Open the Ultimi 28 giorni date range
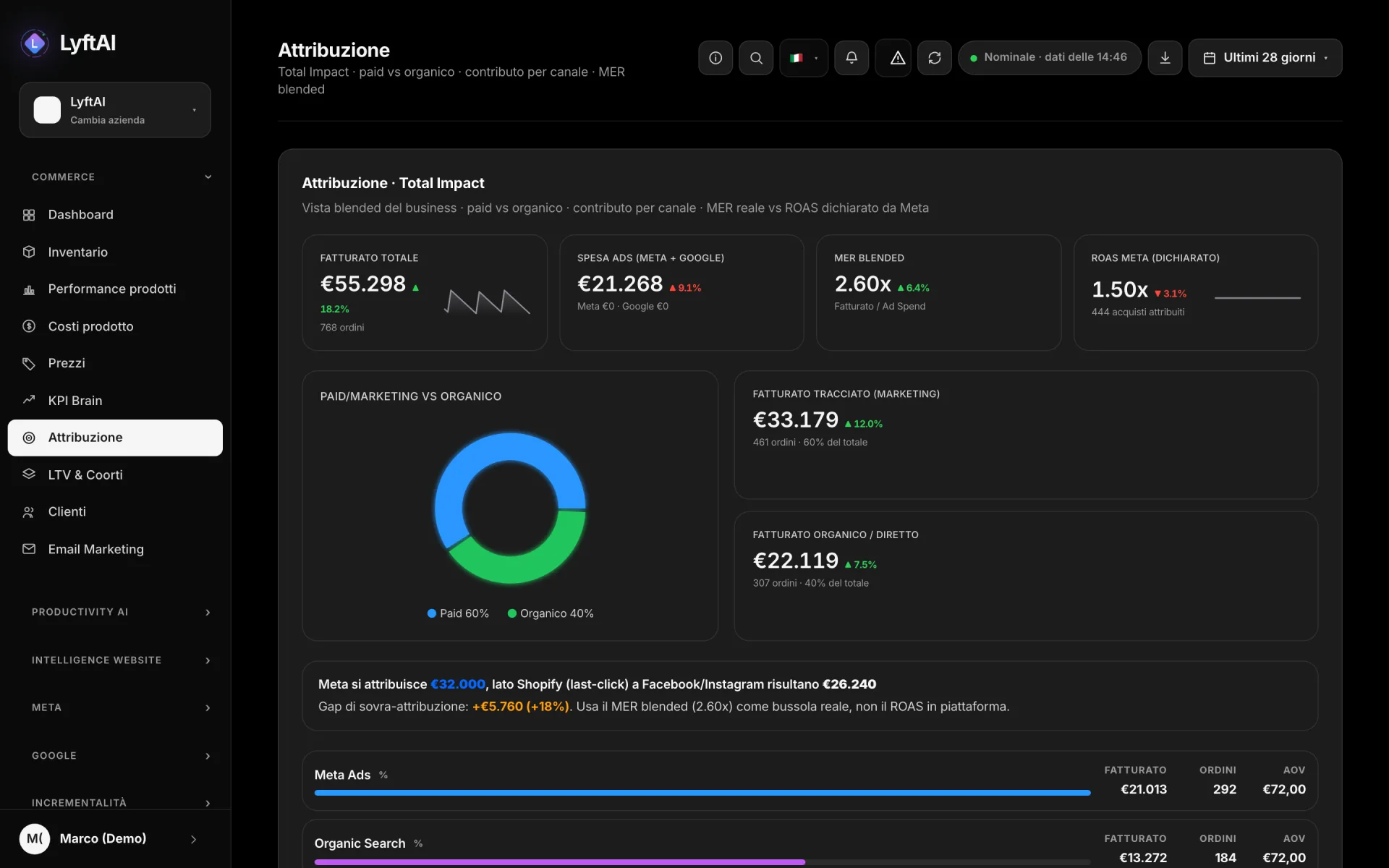This screenshot has height=868, width=1389. [1265, 58]
